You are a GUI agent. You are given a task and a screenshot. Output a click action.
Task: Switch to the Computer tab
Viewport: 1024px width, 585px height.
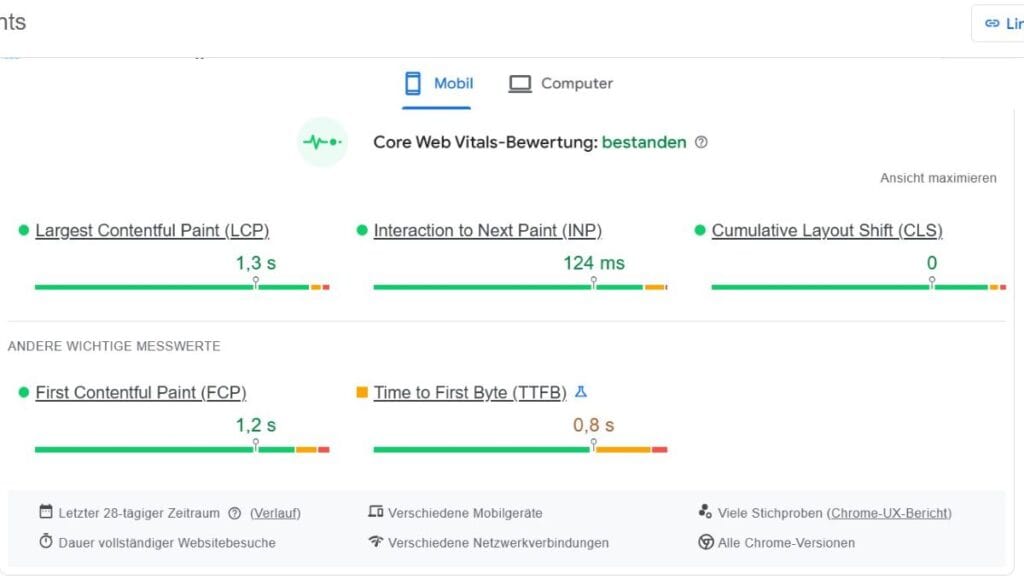560,84
